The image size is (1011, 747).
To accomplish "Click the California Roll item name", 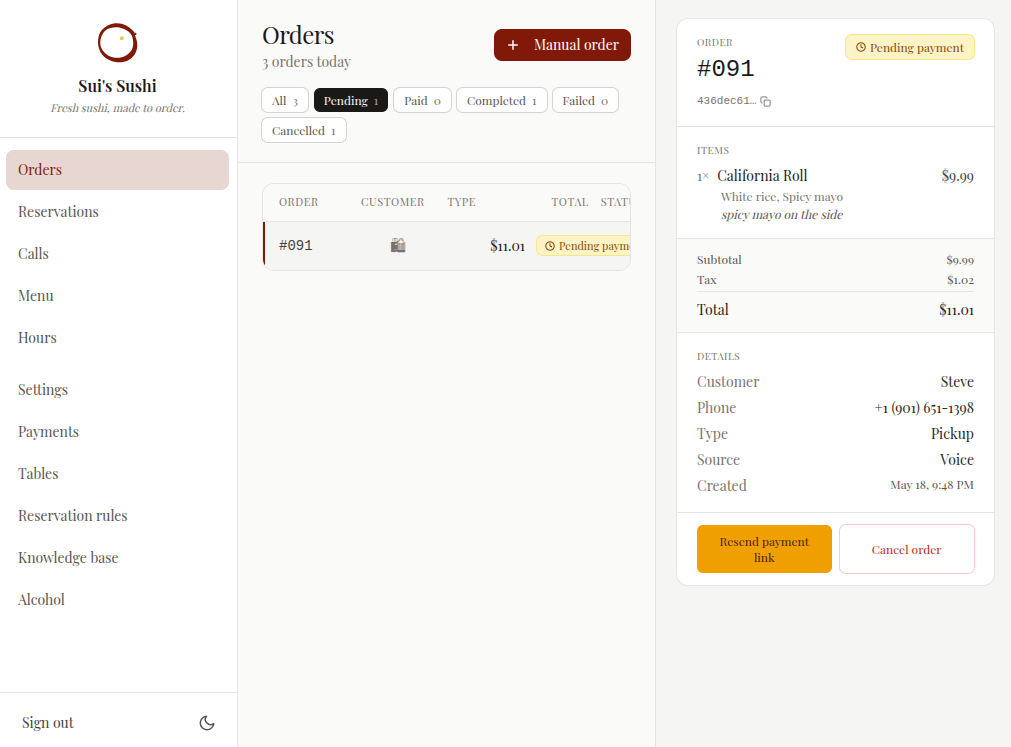I will click(x=762, y=176).
